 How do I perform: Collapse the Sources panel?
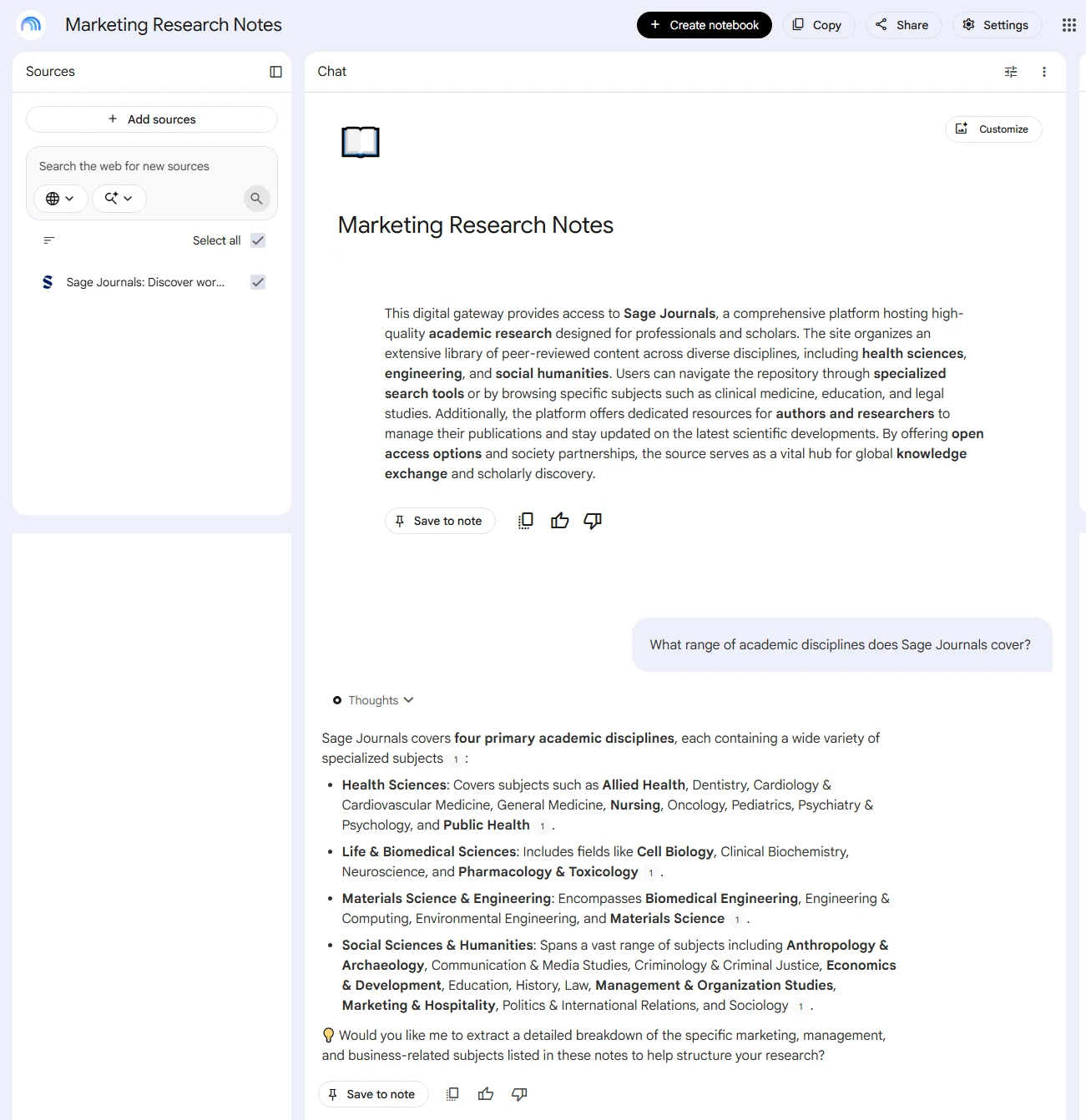click(x=276, y=72)
